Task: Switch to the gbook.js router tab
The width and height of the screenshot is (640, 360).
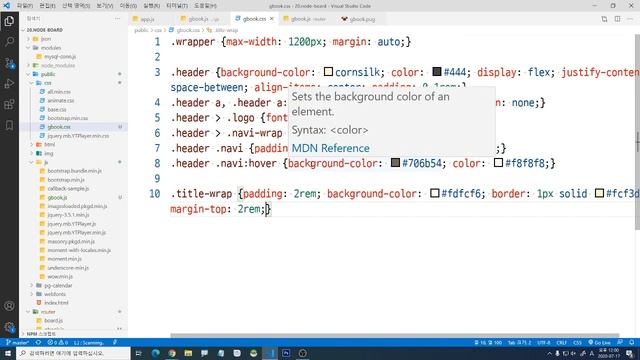Action: (x=308, y=19)
